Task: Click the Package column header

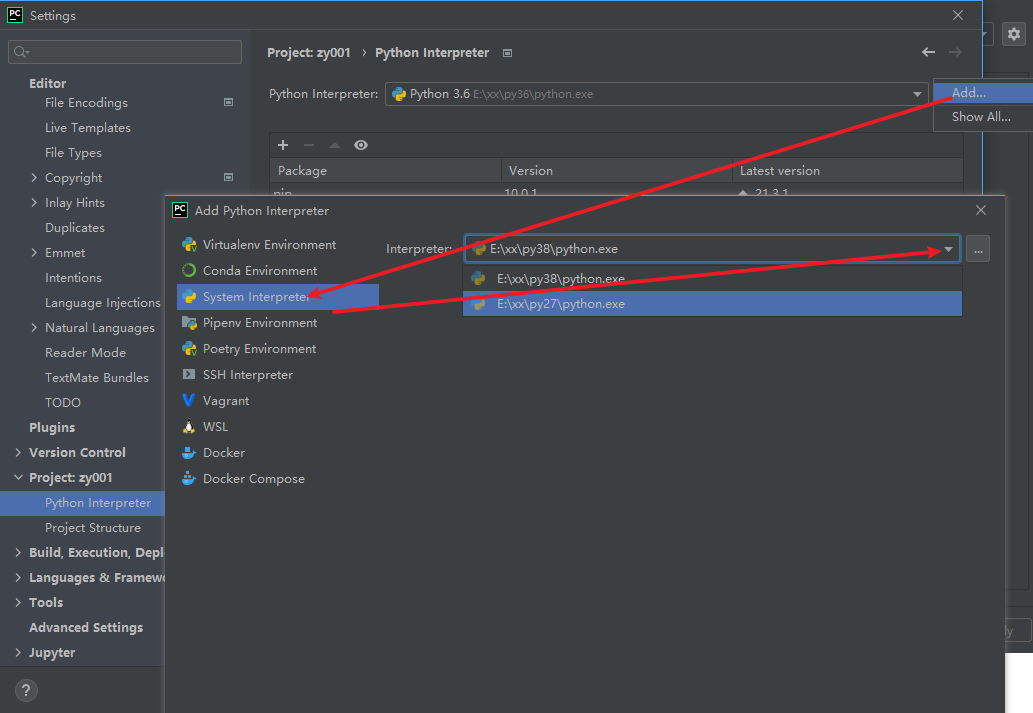Action: tap(386, 171)
